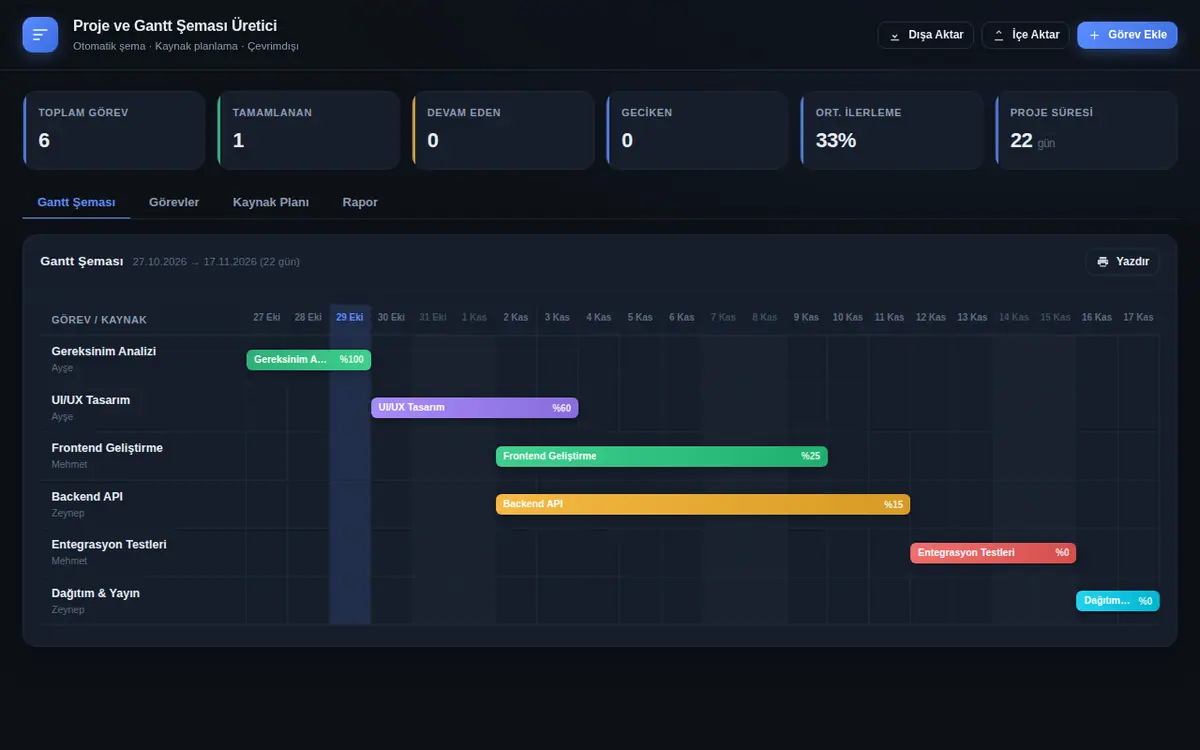Click the Ort. İlerleme 33% card
The height and width of the screenshot is (750, 1200).
click(892, 130)
